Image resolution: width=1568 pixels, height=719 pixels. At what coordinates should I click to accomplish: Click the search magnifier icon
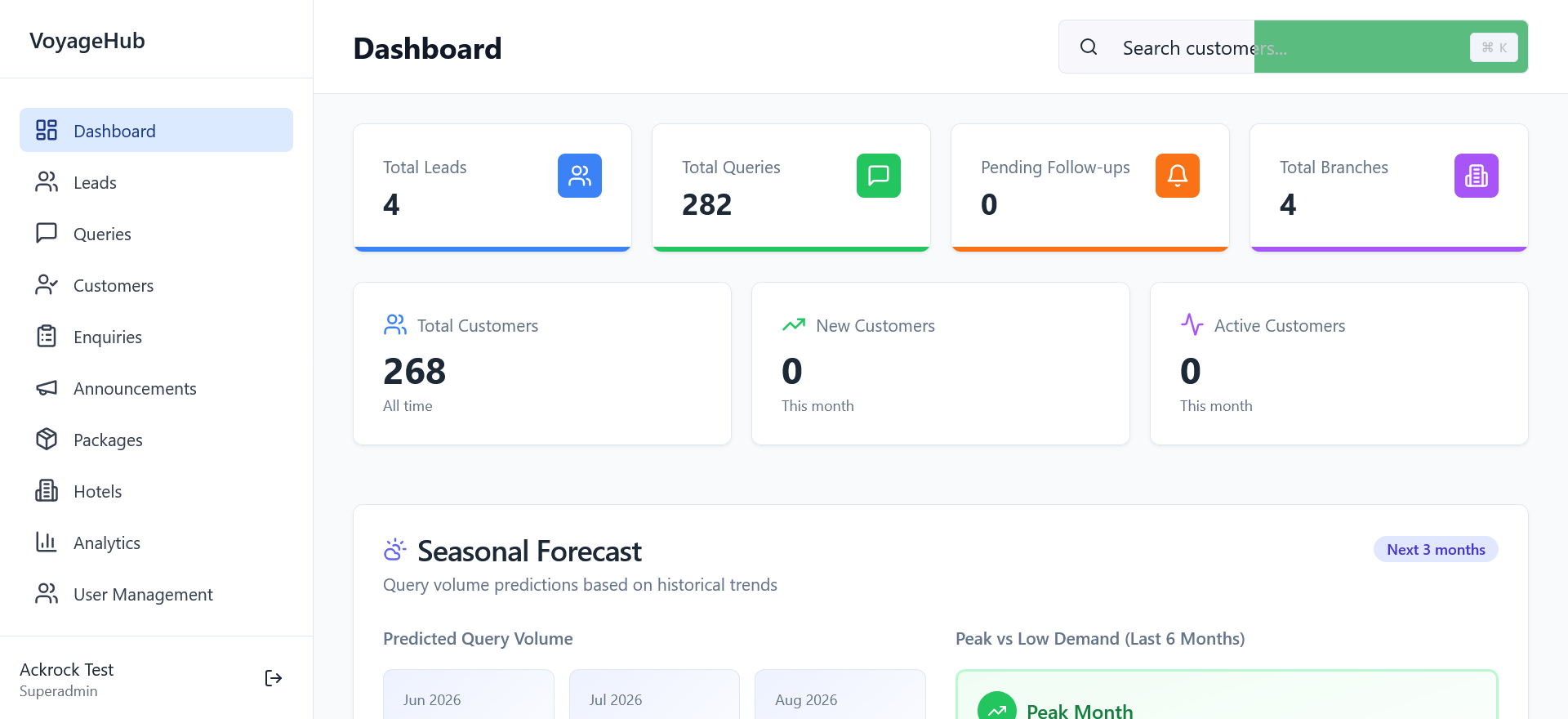(1089, 47)
